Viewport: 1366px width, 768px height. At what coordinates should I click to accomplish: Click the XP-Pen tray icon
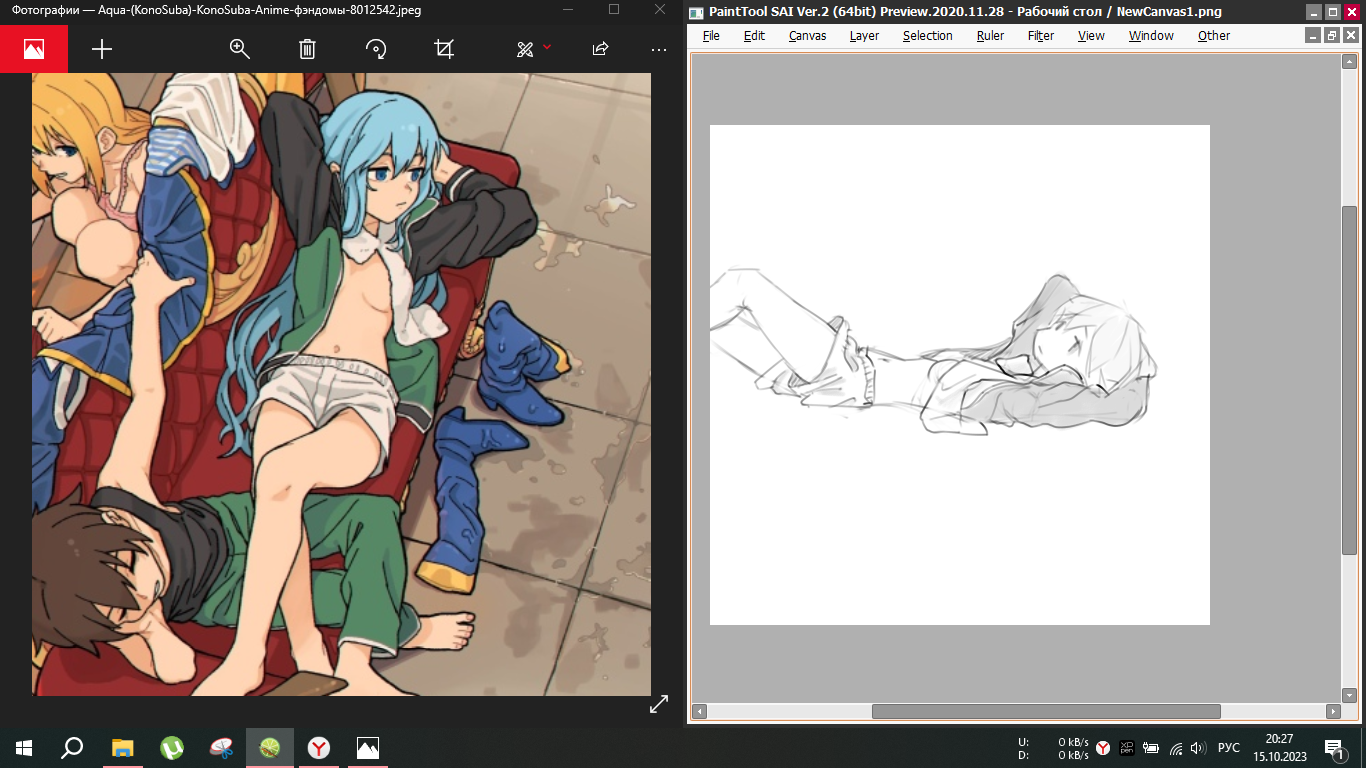[1127, 748]
